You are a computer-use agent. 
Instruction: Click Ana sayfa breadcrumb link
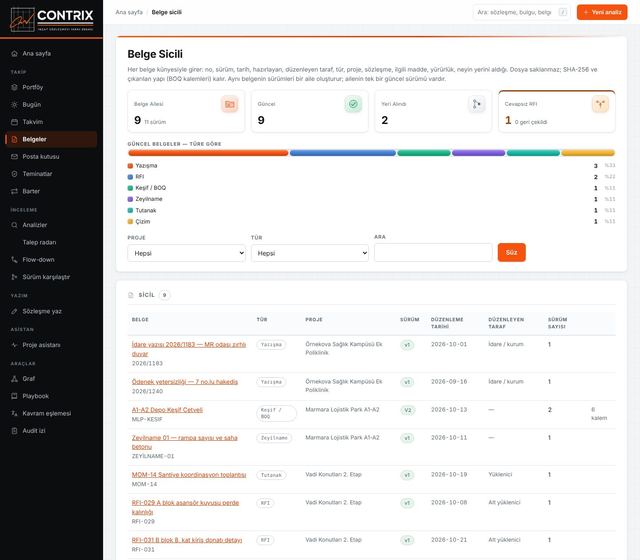(129, 12)
